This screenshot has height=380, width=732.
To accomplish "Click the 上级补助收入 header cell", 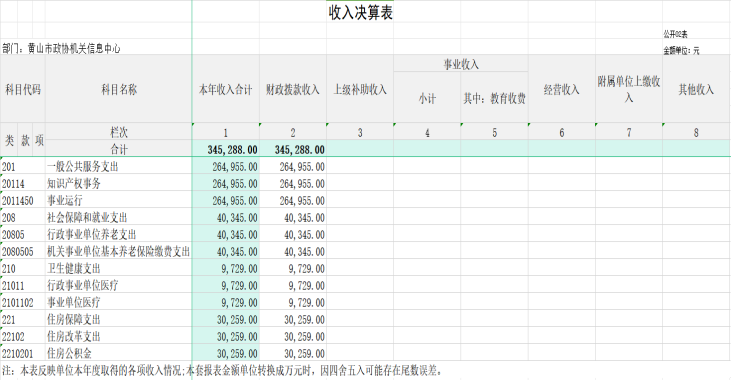I will coord(360,89).
